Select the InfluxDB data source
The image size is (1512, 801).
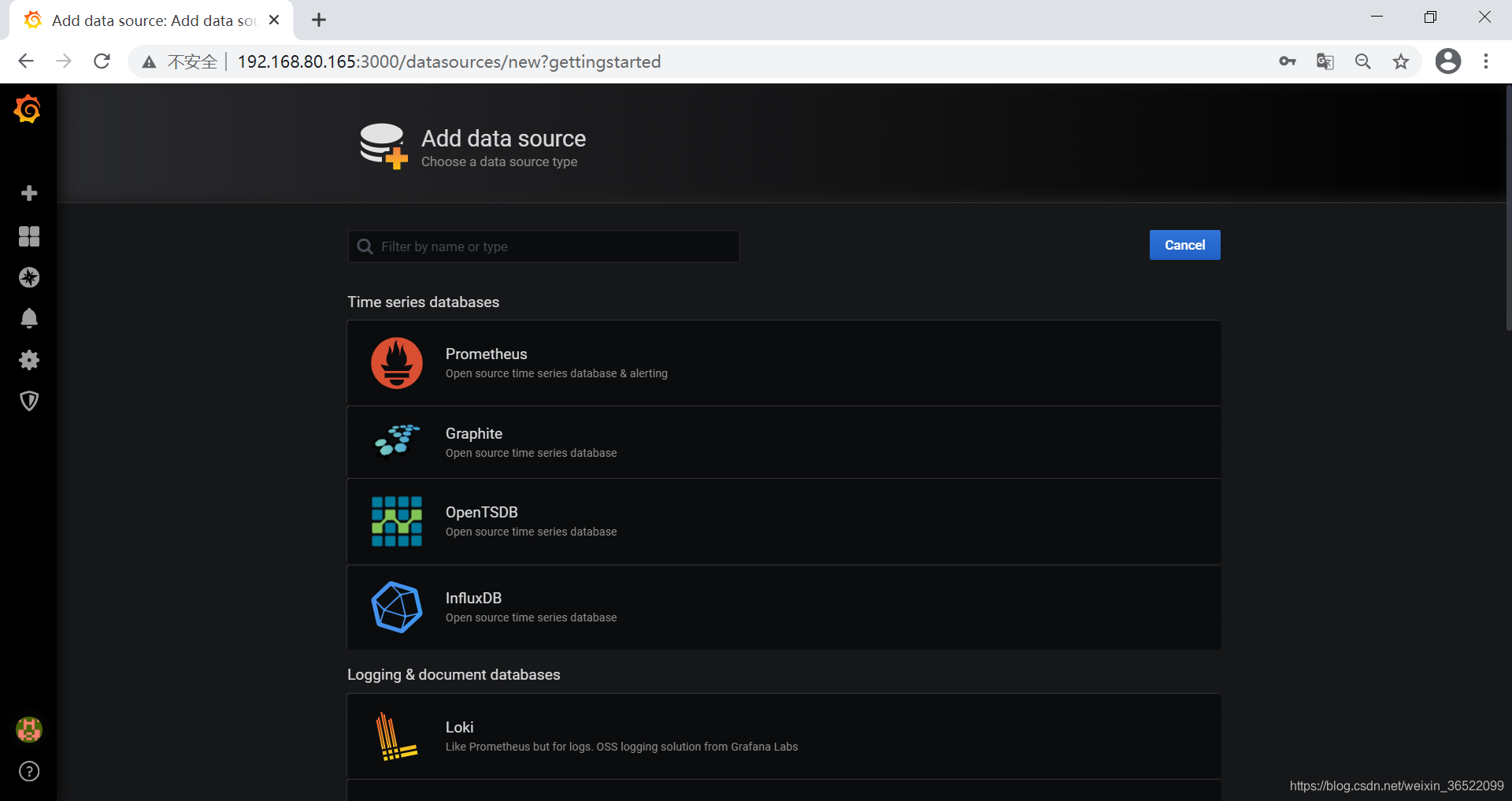[x=784, y=607]
